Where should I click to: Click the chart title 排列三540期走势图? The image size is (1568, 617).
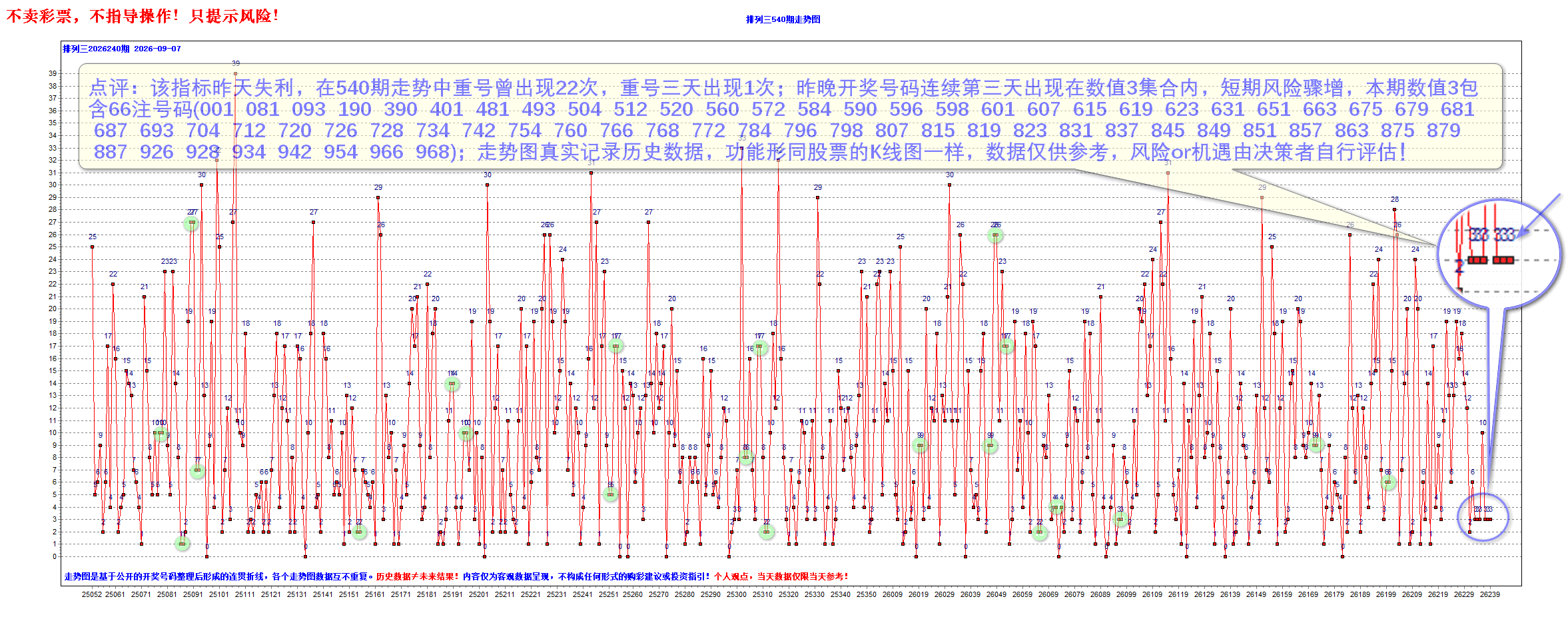[783, 19]
